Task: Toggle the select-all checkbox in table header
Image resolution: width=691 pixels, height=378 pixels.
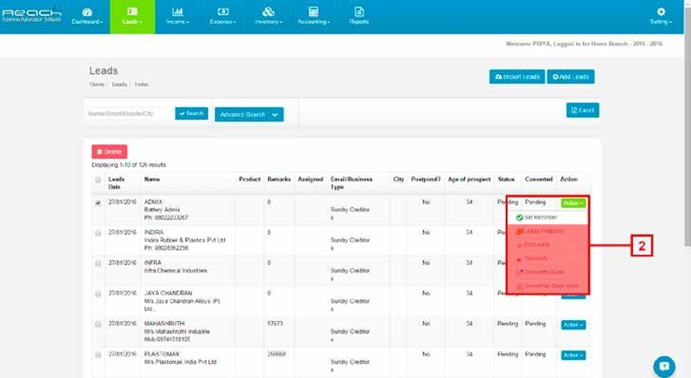Action: click(98, 180)
